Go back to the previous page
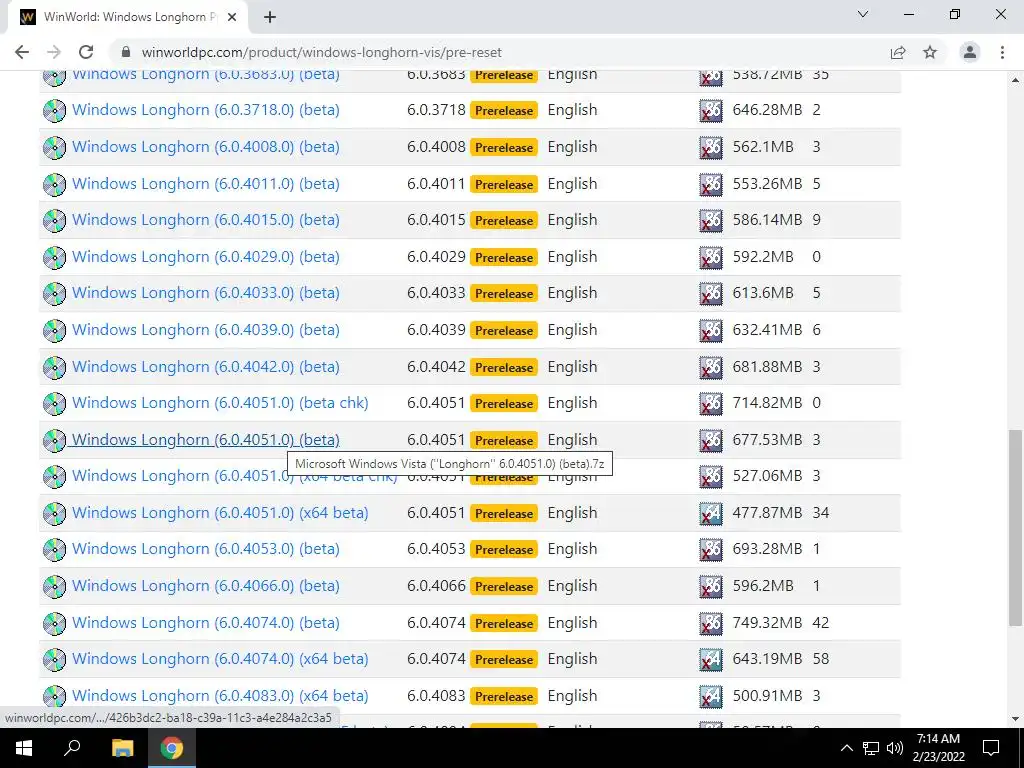The image size is (1024, 768). pos(22,52)
